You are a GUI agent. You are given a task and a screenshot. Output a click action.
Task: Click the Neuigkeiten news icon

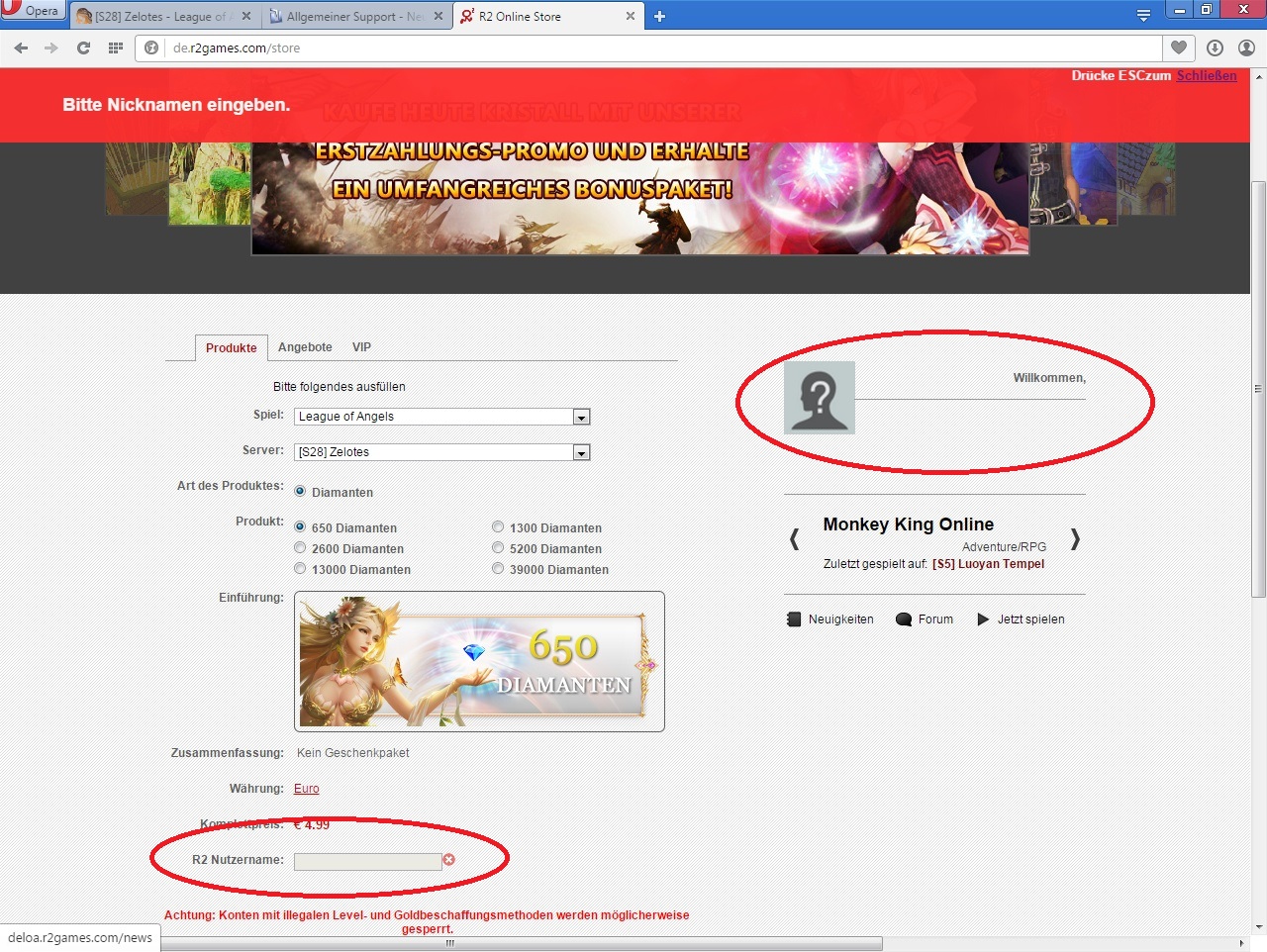(793, 619)
